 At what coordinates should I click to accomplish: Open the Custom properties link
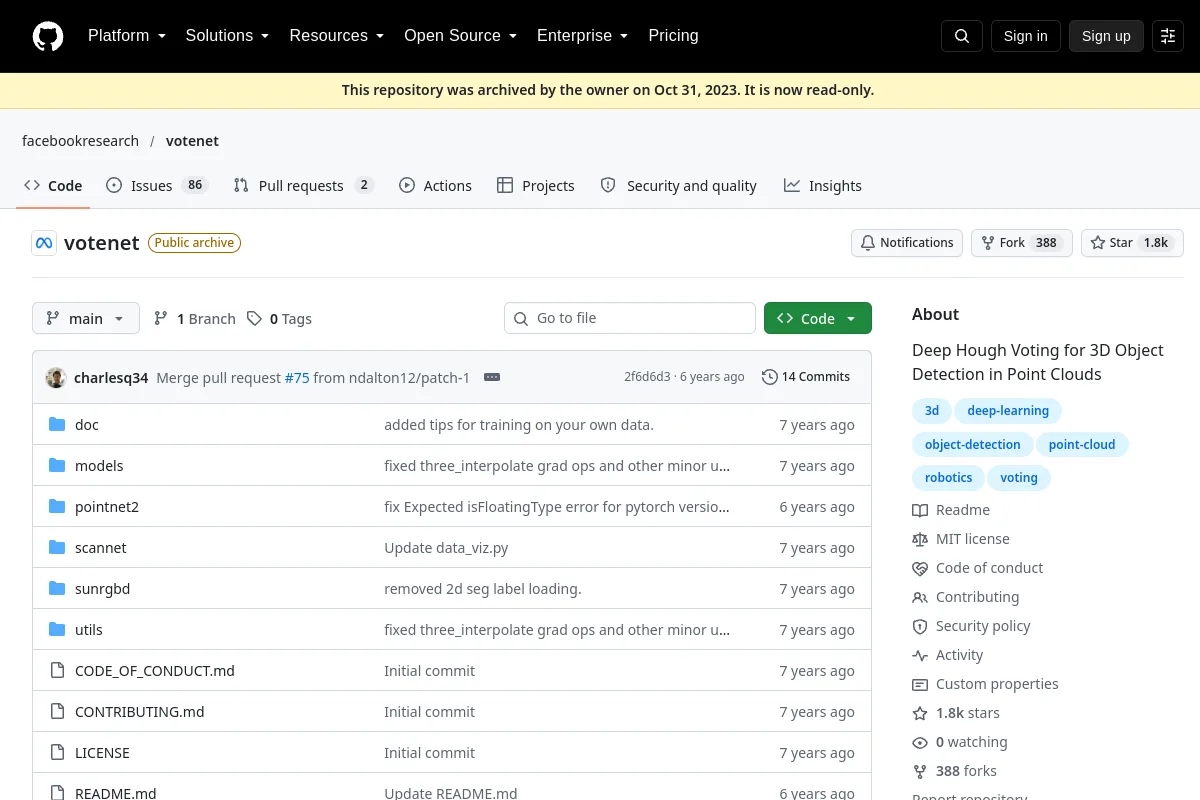985,684
